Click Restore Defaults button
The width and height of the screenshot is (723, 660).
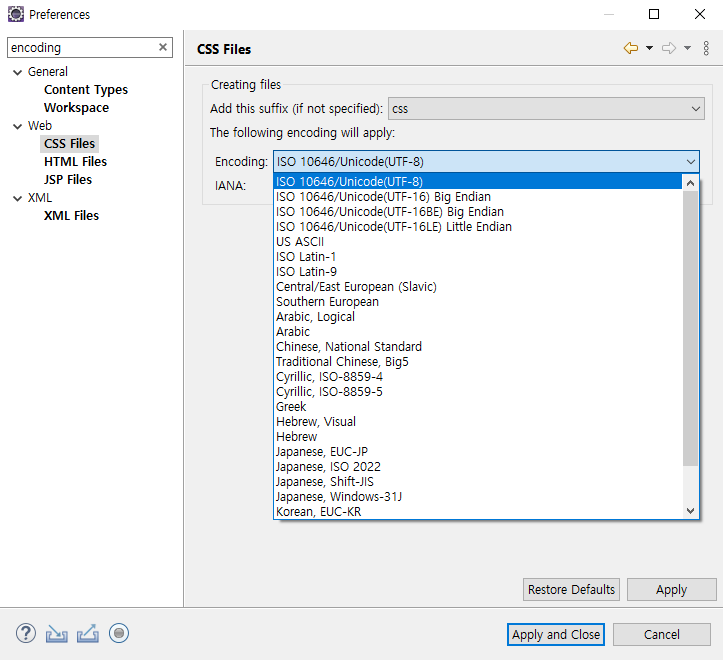click(571, 589)
